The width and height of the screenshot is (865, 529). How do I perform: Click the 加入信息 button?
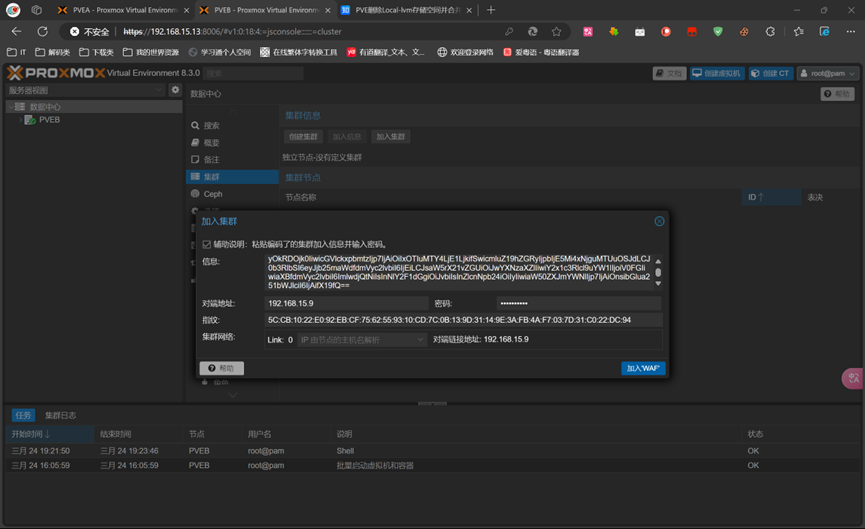tap(347, 137)
